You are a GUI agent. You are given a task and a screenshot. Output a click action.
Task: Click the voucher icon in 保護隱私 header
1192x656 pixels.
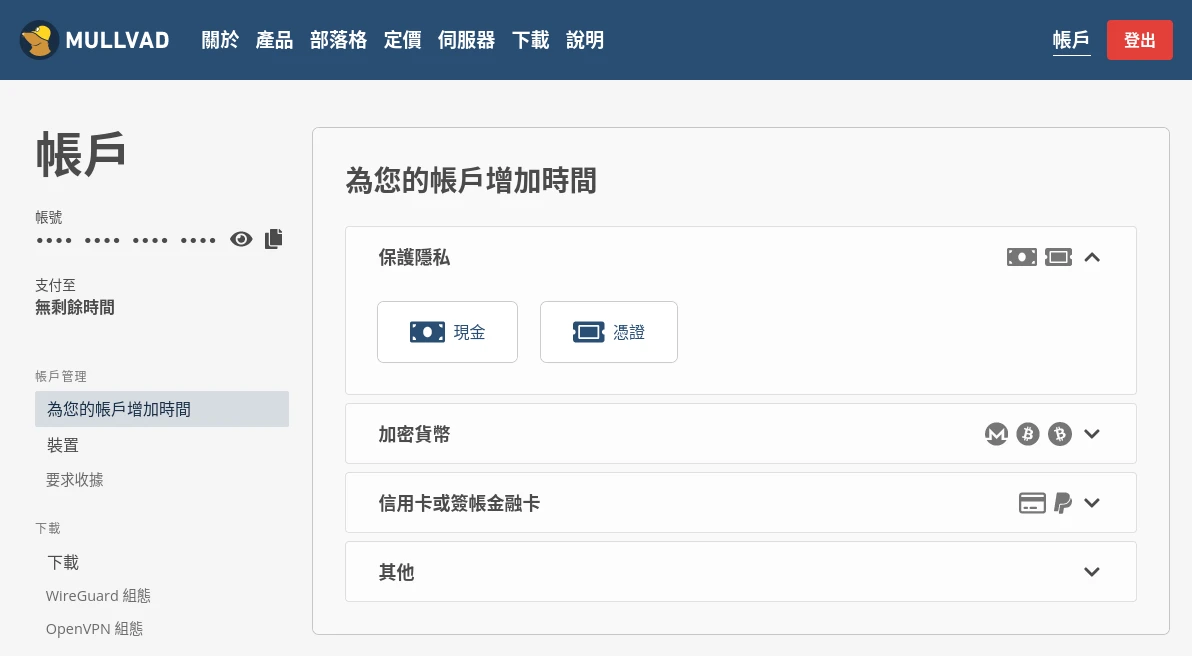(1058, 257)
